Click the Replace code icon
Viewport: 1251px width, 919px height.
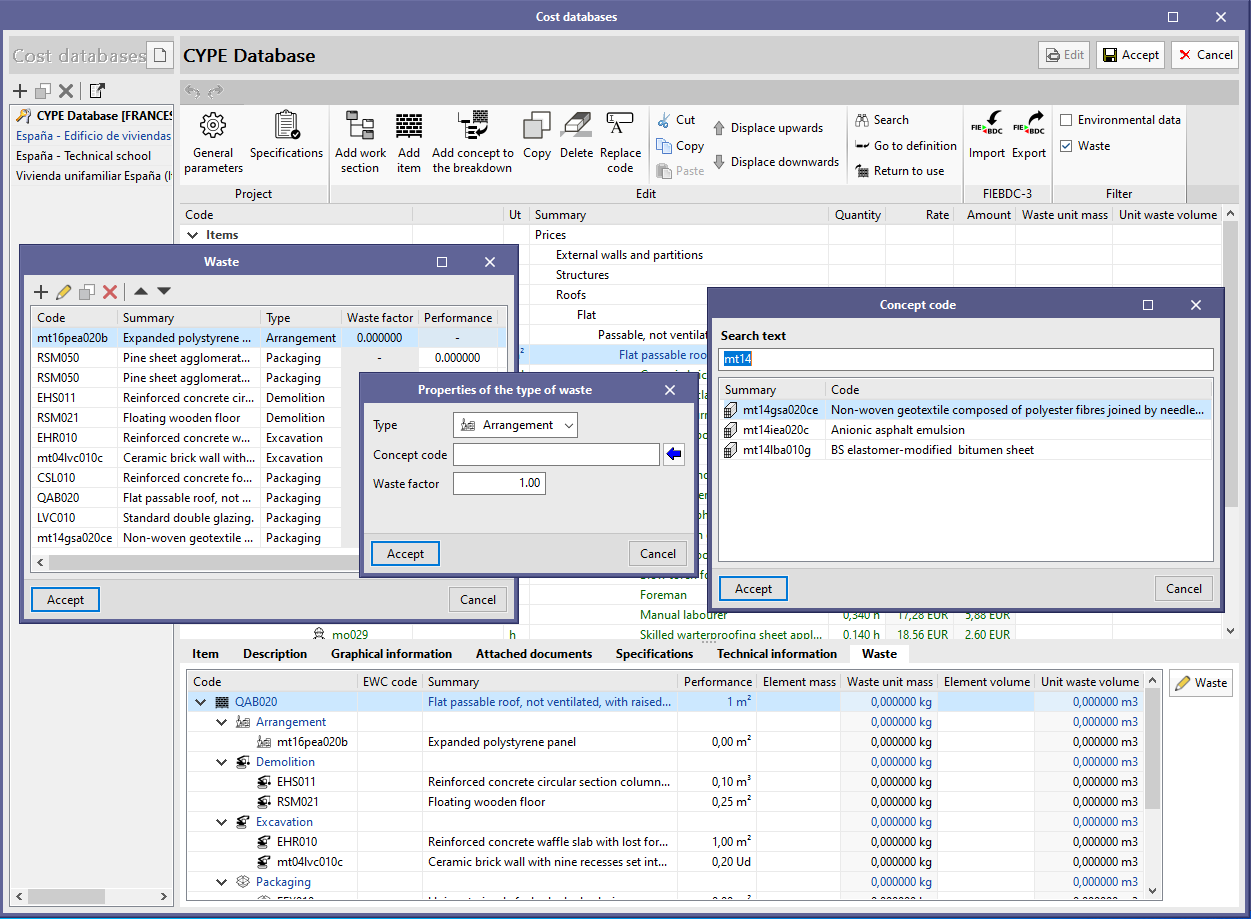[620, 141]
